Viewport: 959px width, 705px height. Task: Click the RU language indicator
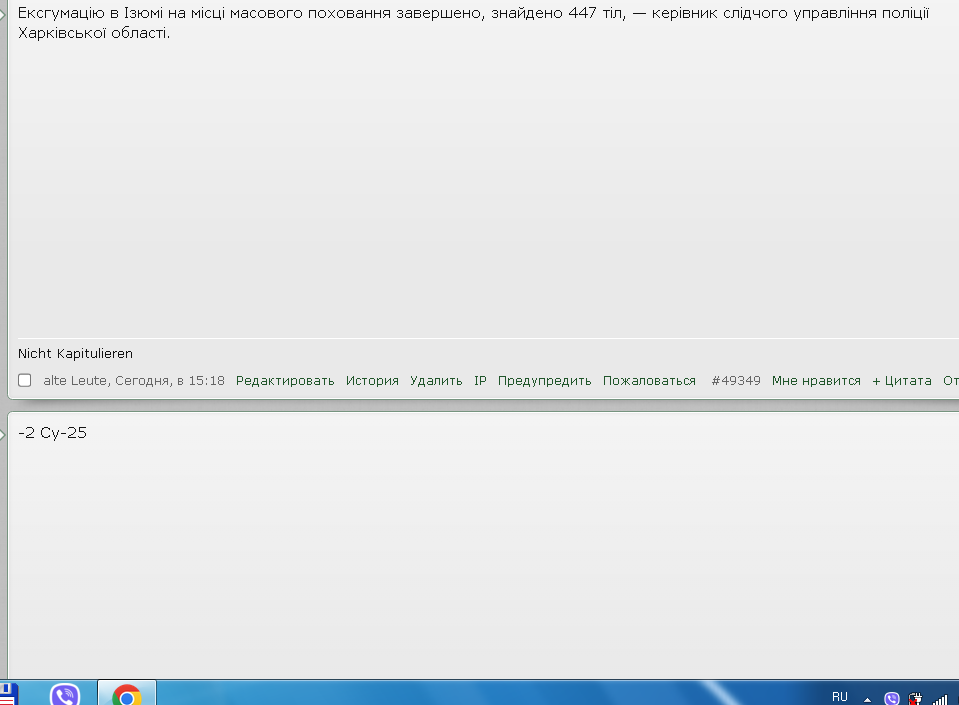[840, 697]
